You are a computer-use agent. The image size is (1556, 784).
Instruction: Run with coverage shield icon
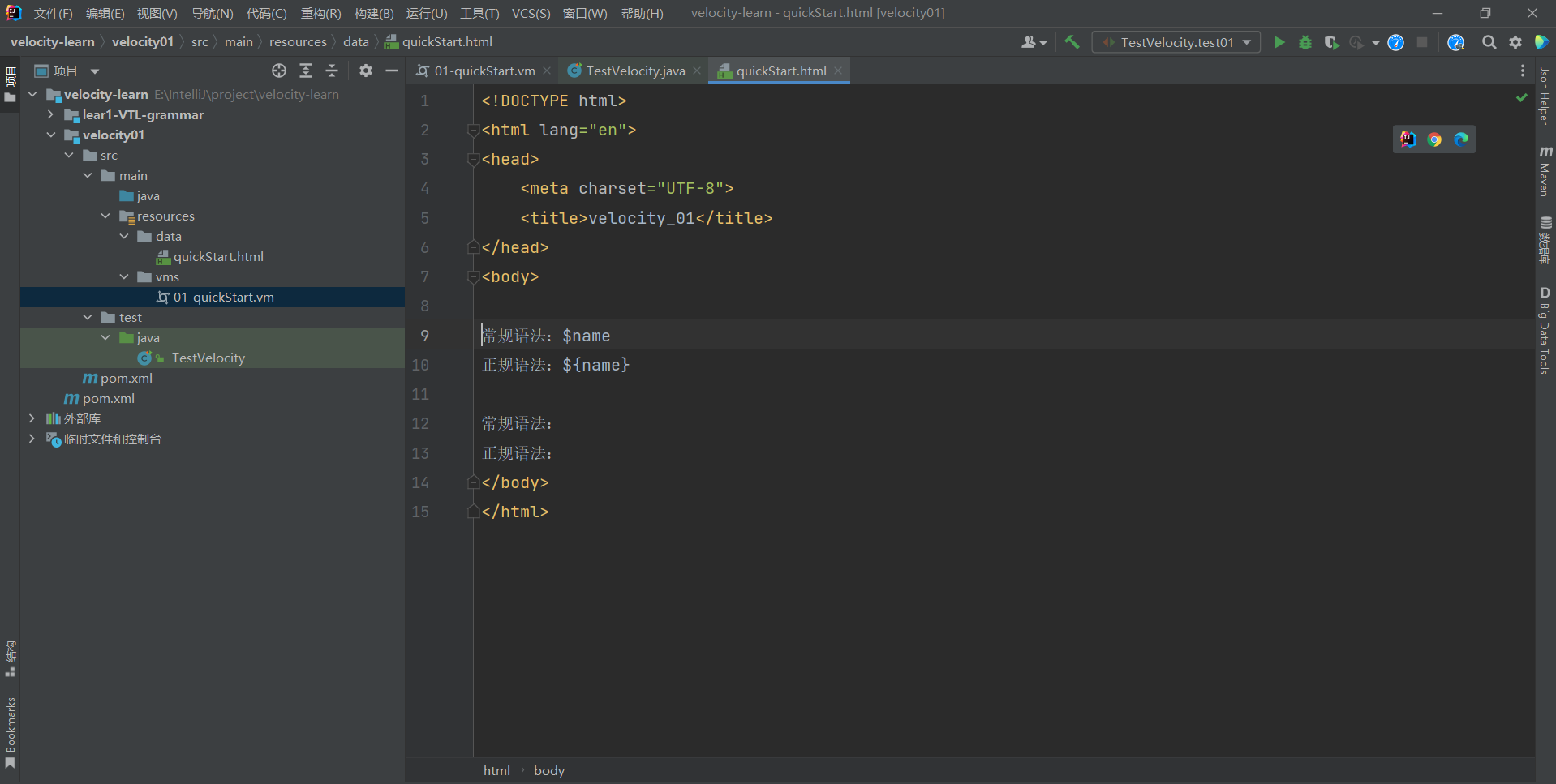[1331, 42]
